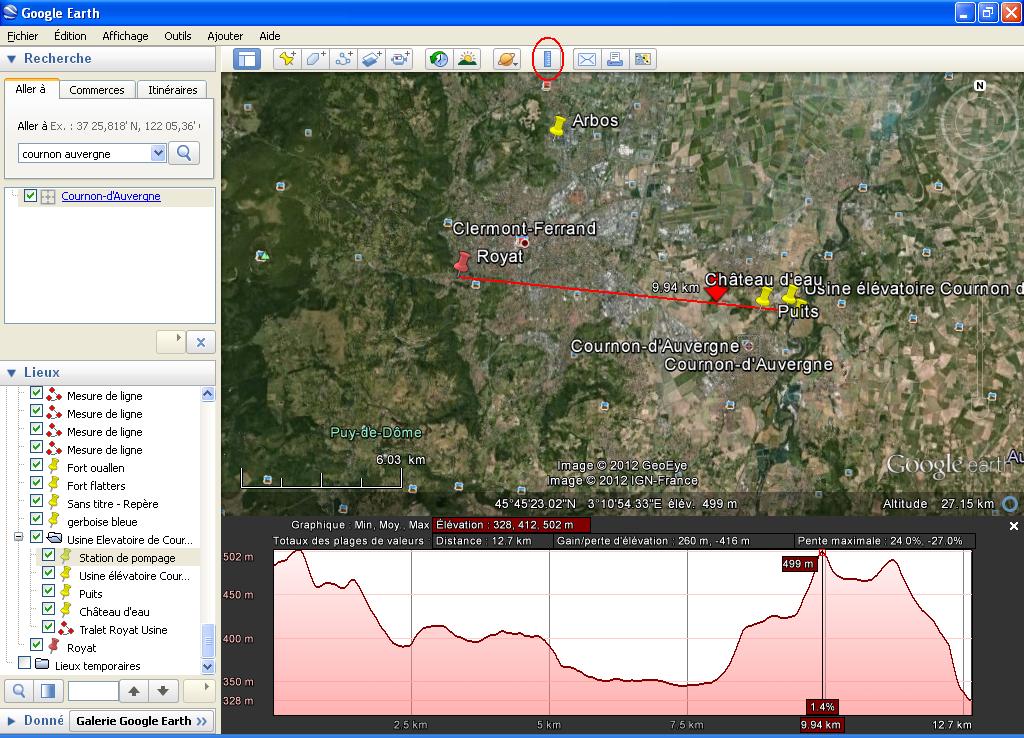Open the planet switcher (Saturn icon)

(x=507, y=59)
